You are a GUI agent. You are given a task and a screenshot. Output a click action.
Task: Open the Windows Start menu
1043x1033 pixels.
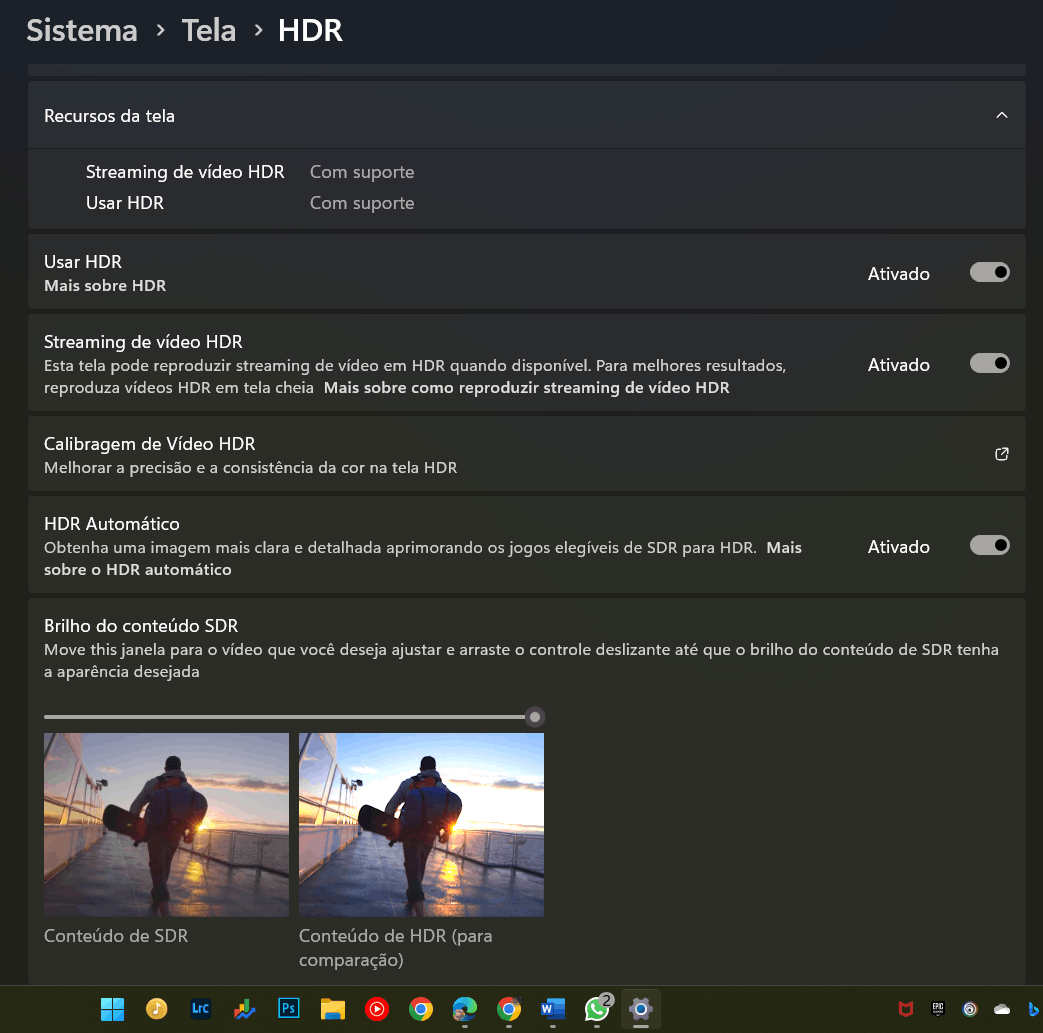[112, 1009]
